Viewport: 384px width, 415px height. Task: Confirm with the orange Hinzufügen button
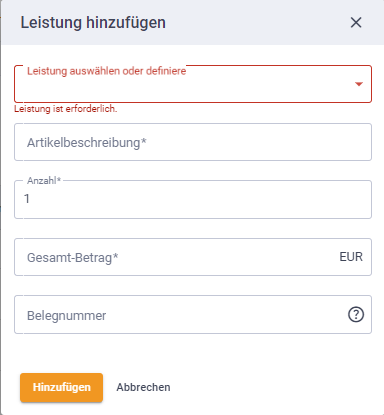(x=61, y=387)
